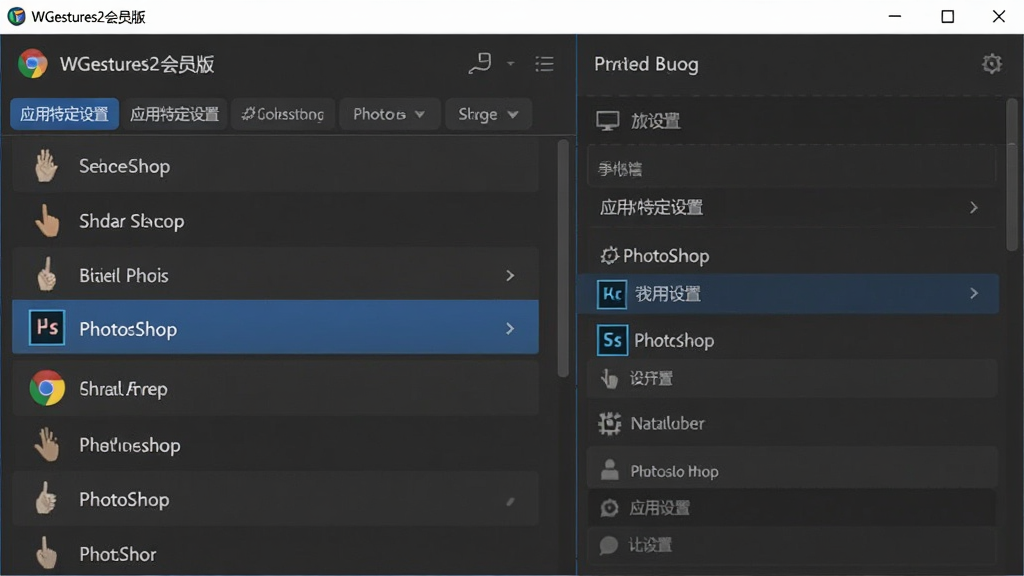Image resolution: width=1024 pixels, height=576 pixels.
Task: Select the Phethoeshop row
Action: tap(275, 445)
